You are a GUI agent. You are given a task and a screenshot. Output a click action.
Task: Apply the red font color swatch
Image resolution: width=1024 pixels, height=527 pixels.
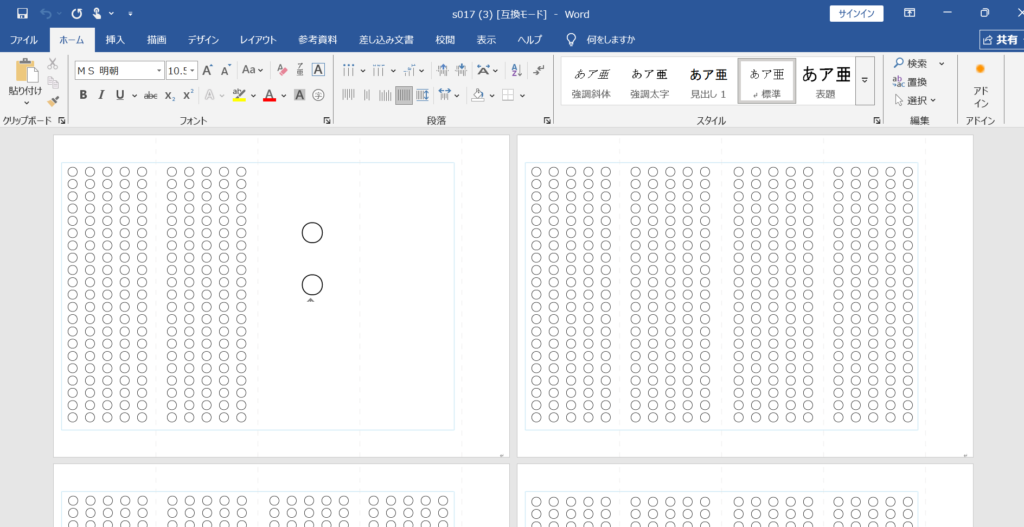click(x=268, y=95)
